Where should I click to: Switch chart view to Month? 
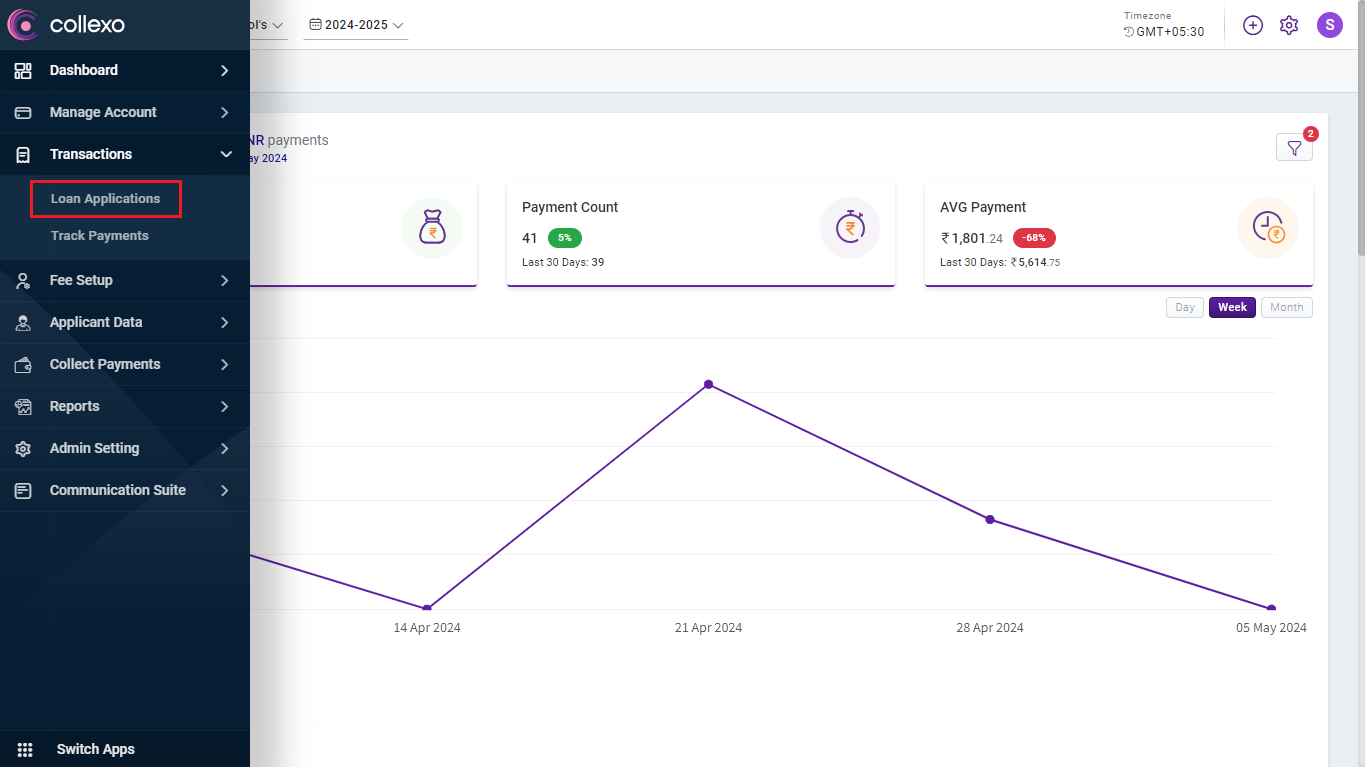coord(1286,308)
